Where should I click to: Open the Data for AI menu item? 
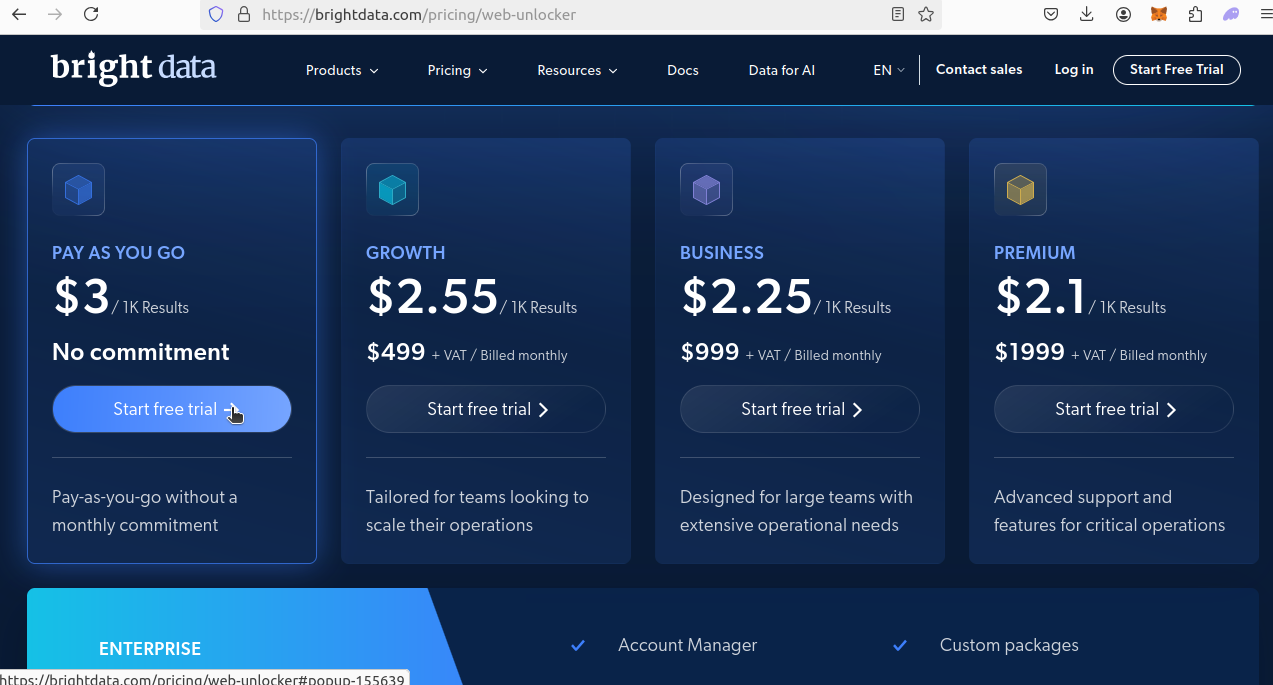click(x=782, y=70)
